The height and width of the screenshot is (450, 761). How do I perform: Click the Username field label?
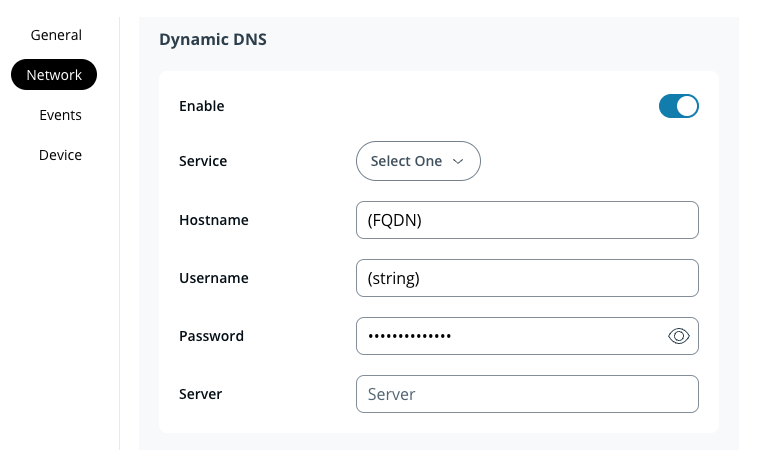tap(213, 278)
